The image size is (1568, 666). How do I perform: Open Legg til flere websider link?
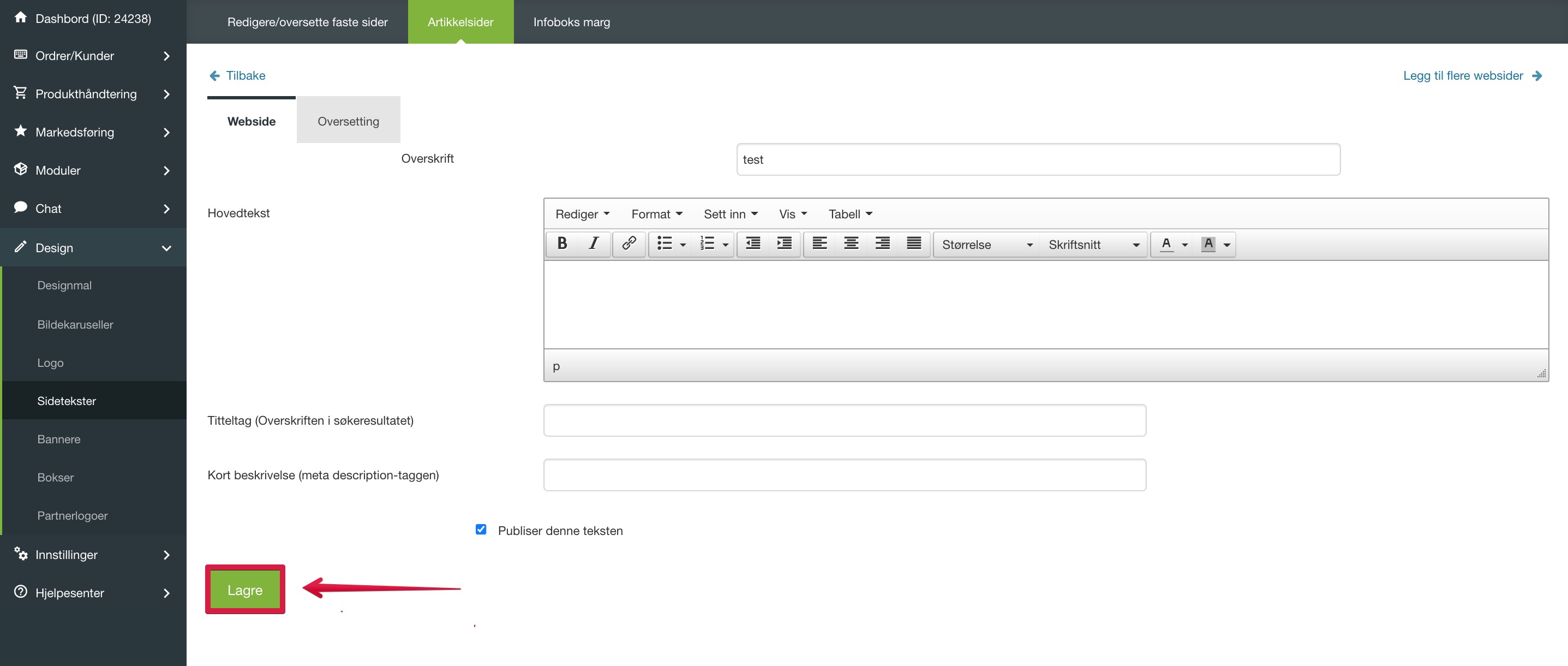[1463, 75]
